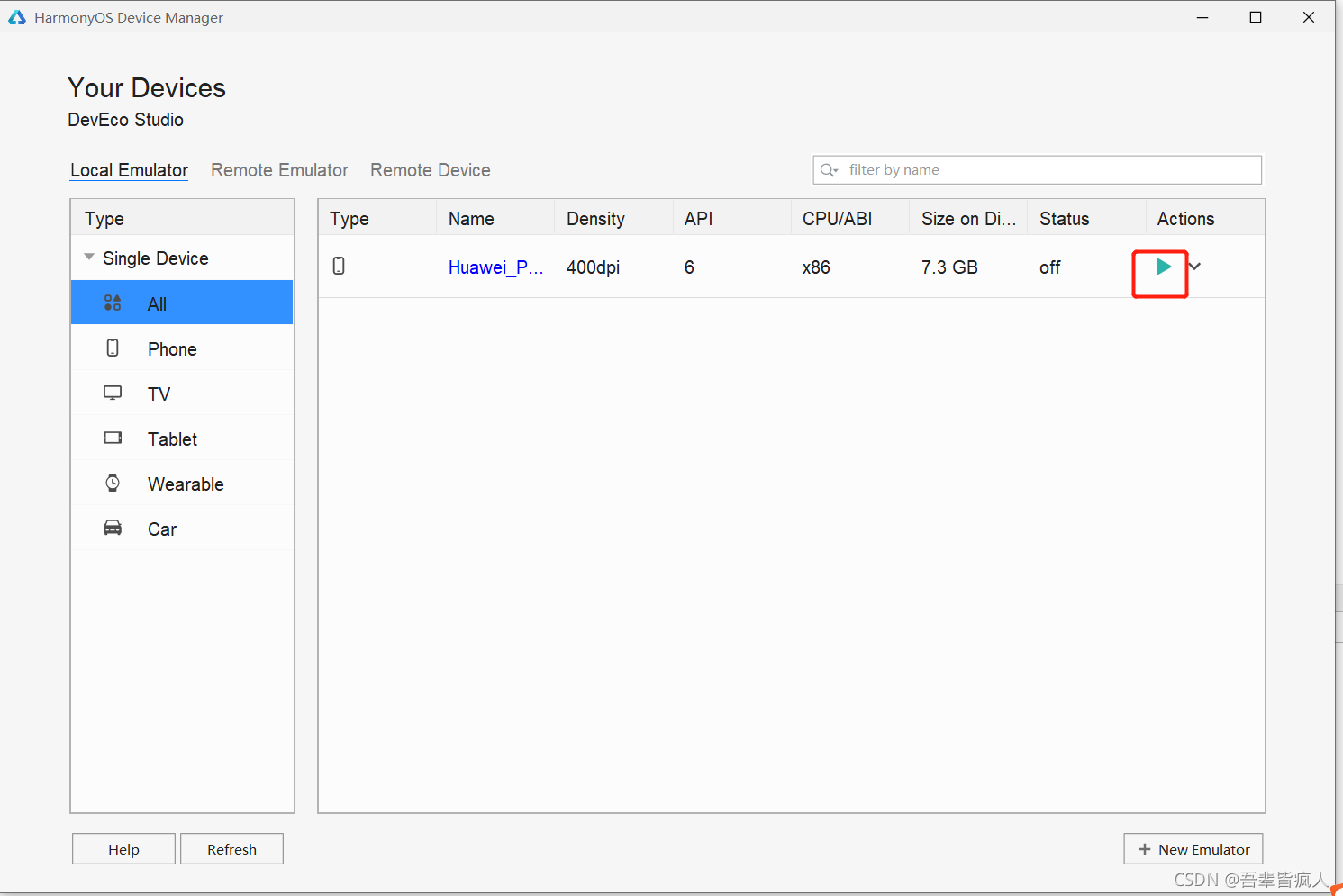The height and width of the screenshot is (896, 1343).
Task: Select the 400dpi density cell
Action: (x=593, y=267)
